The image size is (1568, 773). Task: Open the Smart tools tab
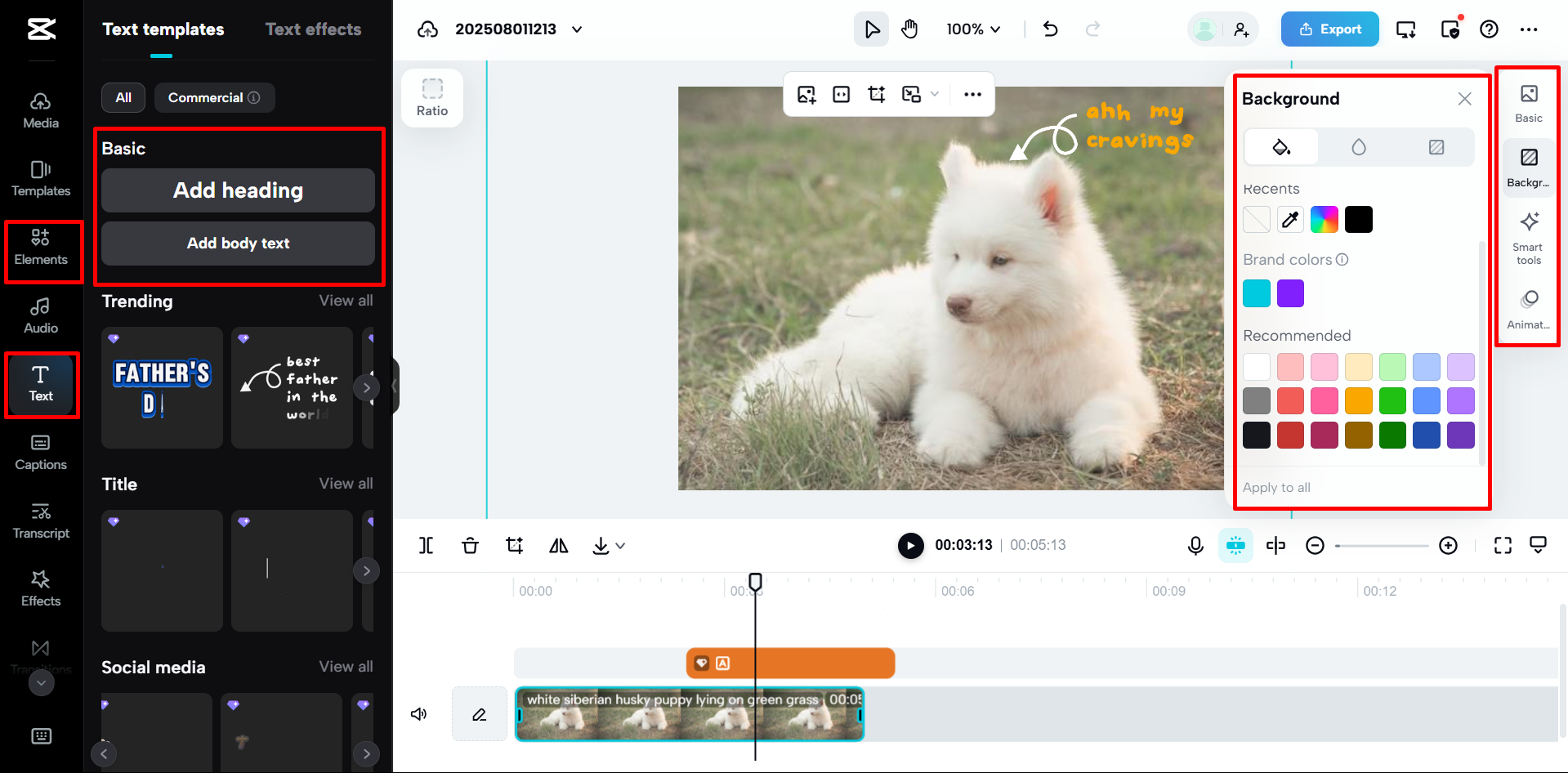[x=1528, y=239]
